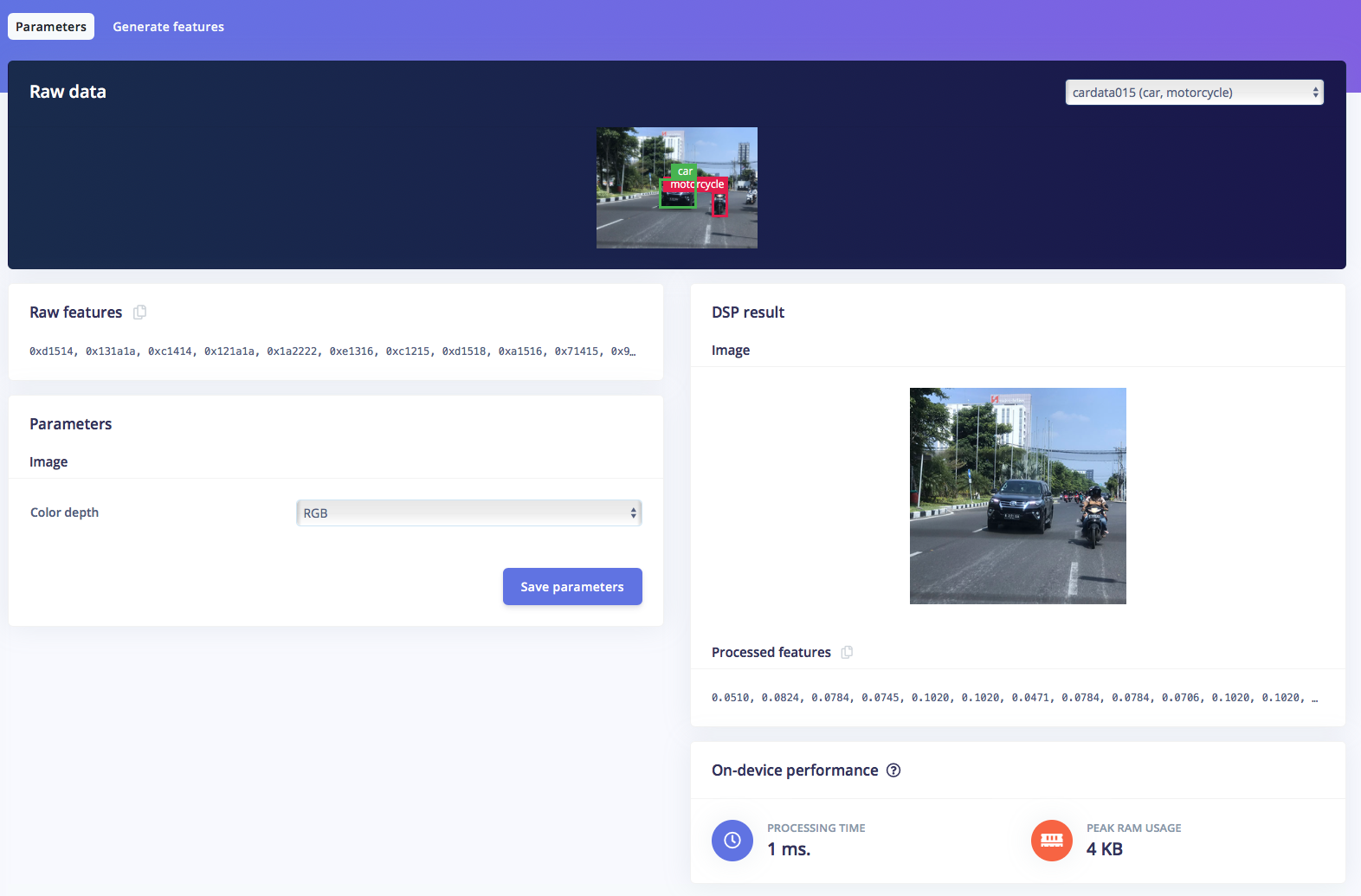This screenshot has height=896, width=1361.
Task: Click the orange peak RAM usage icon
Action: [1052, 841]
